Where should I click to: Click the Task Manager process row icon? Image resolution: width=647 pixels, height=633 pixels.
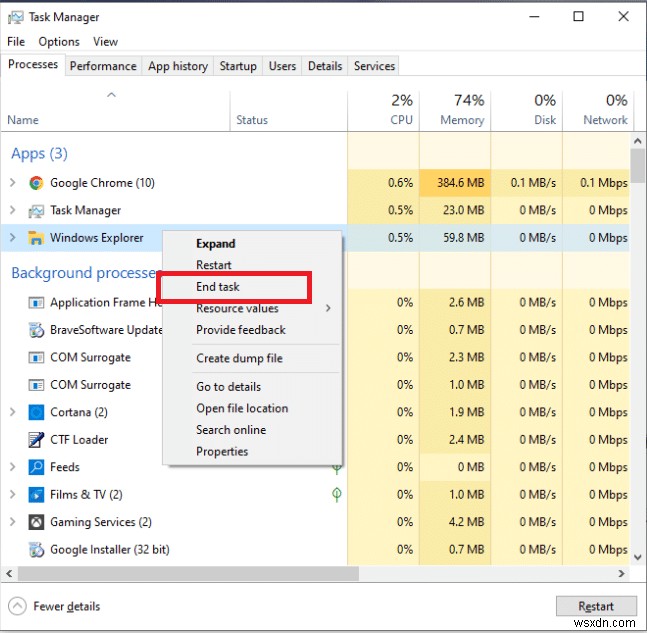pyautogui.click(x=36, y=211)
